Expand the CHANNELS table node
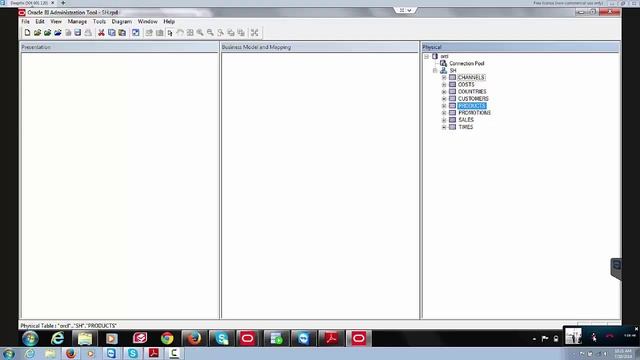This screenshot has width=640, height=360. (444, 78)
